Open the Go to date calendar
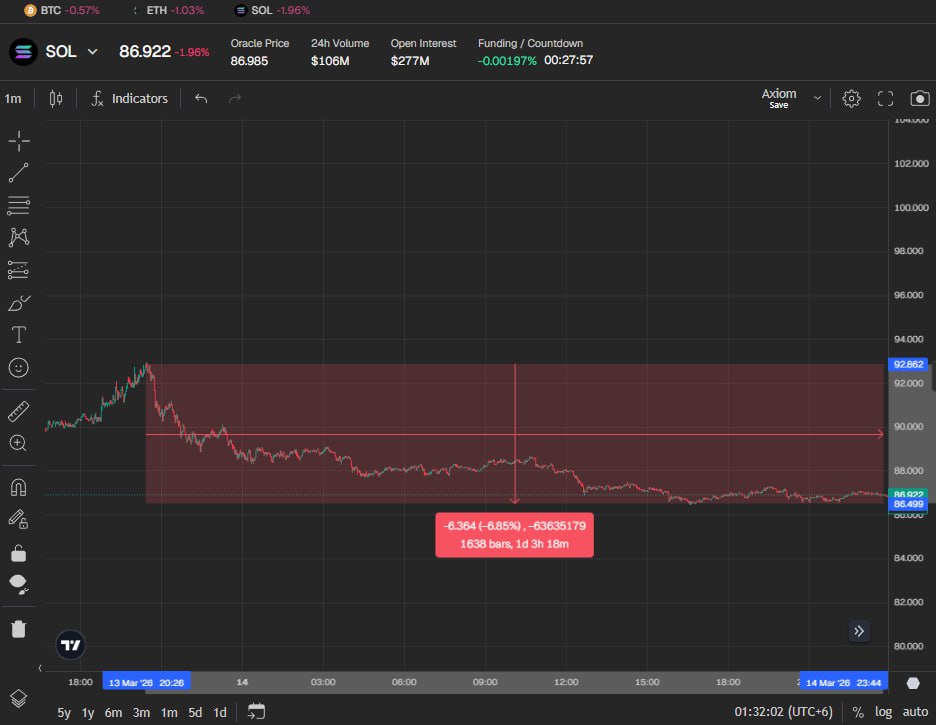 (x=256, y=711)
